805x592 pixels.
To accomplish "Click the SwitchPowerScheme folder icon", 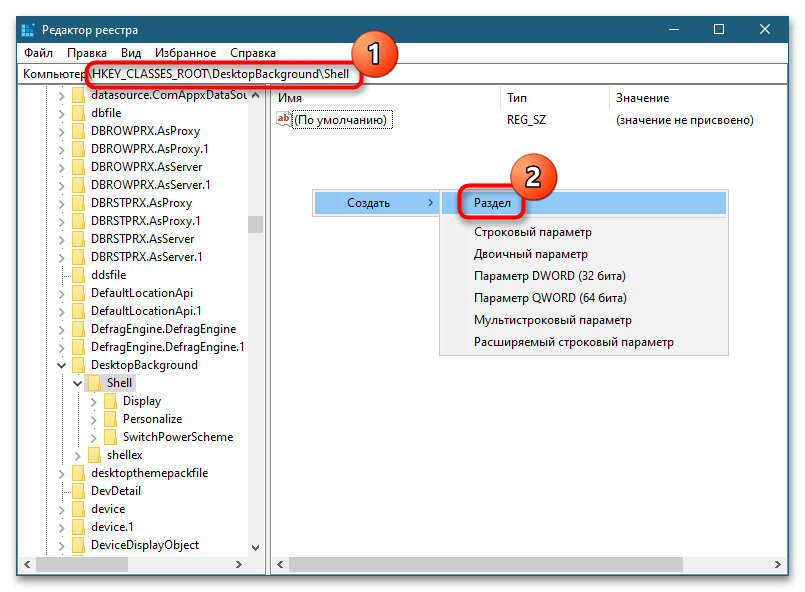I will coord(111,437).
